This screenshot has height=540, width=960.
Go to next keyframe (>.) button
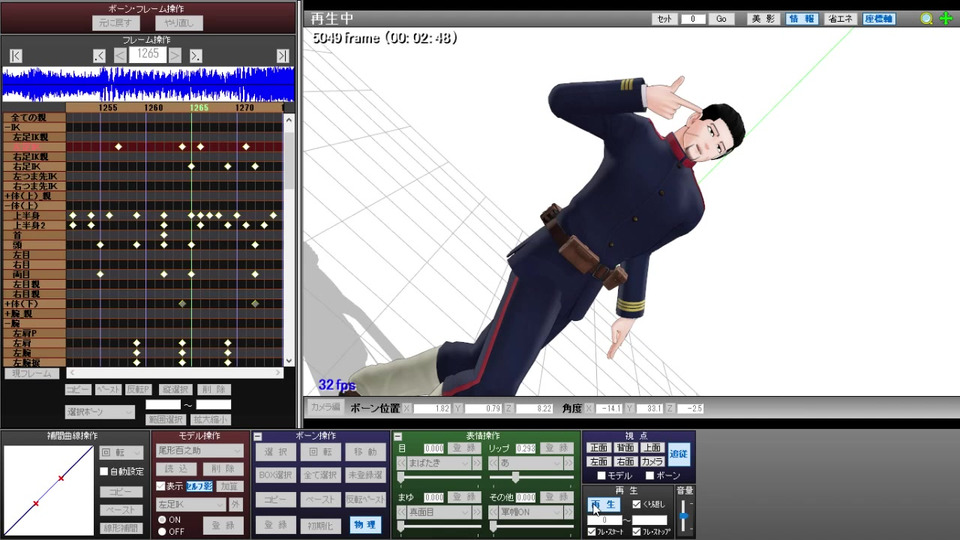coord(195,56)
